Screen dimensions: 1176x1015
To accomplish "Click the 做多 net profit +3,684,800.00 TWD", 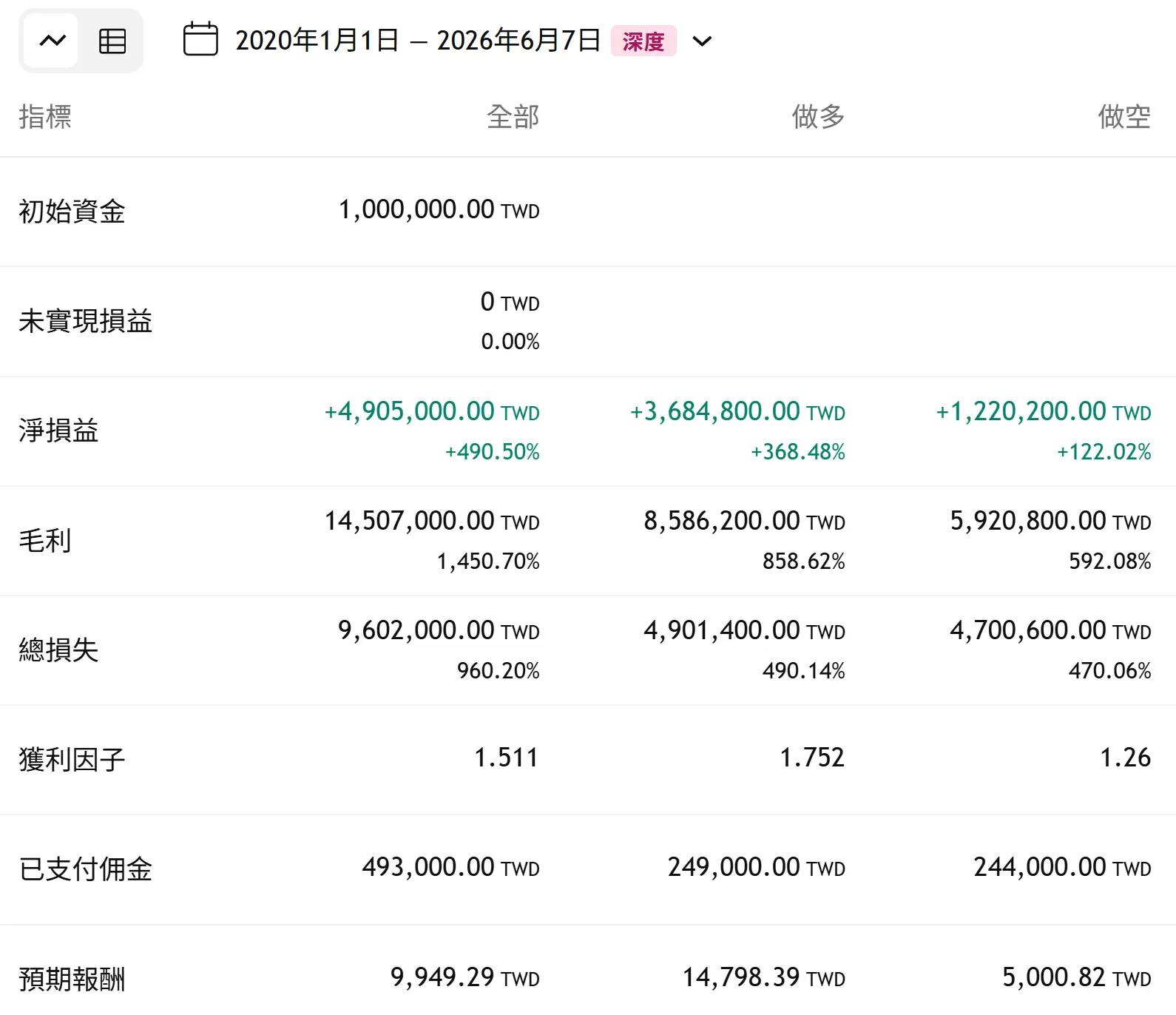I will click(737, 411).
